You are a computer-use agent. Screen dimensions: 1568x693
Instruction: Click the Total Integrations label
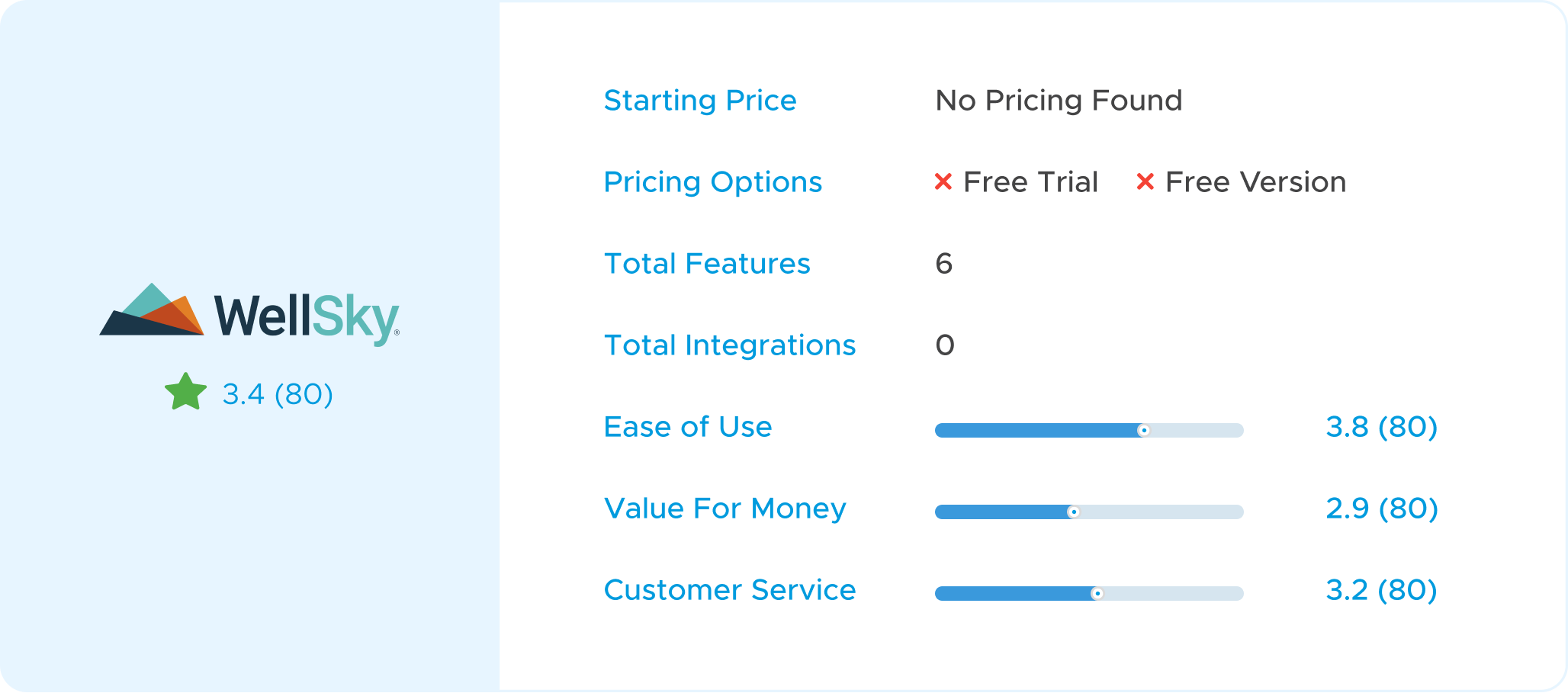coord(730,345)
